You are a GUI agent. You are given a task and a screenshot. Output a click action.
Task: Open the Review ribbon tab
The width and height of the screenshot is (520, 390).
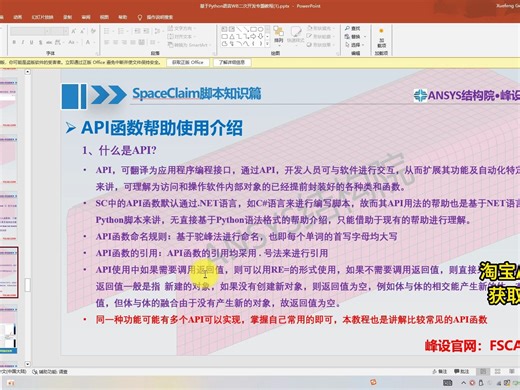click(86, 17)
